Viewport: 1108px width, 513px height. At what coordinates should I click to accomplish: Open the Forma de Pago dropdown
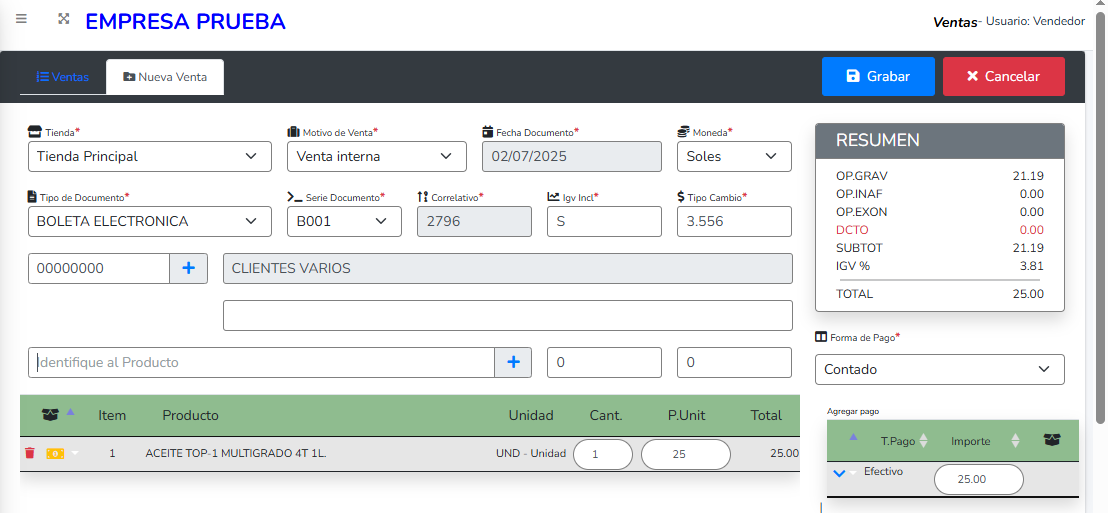[939, 369]
